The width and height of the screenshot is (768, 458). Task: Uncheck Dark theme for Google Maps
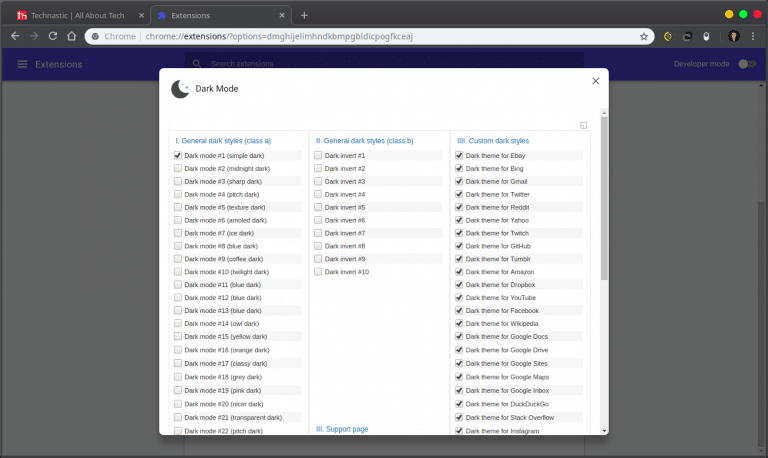pos(459,377)
